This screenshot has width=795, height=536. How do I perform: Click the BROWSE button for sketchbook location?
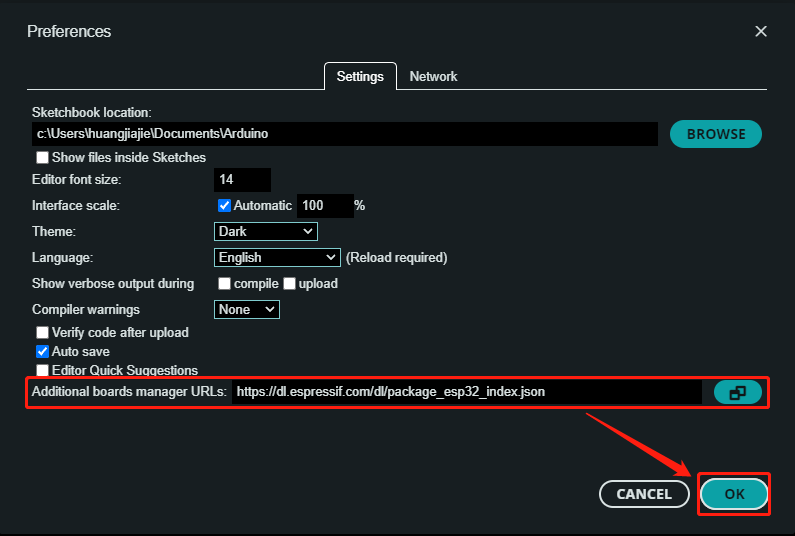point(715,134)
